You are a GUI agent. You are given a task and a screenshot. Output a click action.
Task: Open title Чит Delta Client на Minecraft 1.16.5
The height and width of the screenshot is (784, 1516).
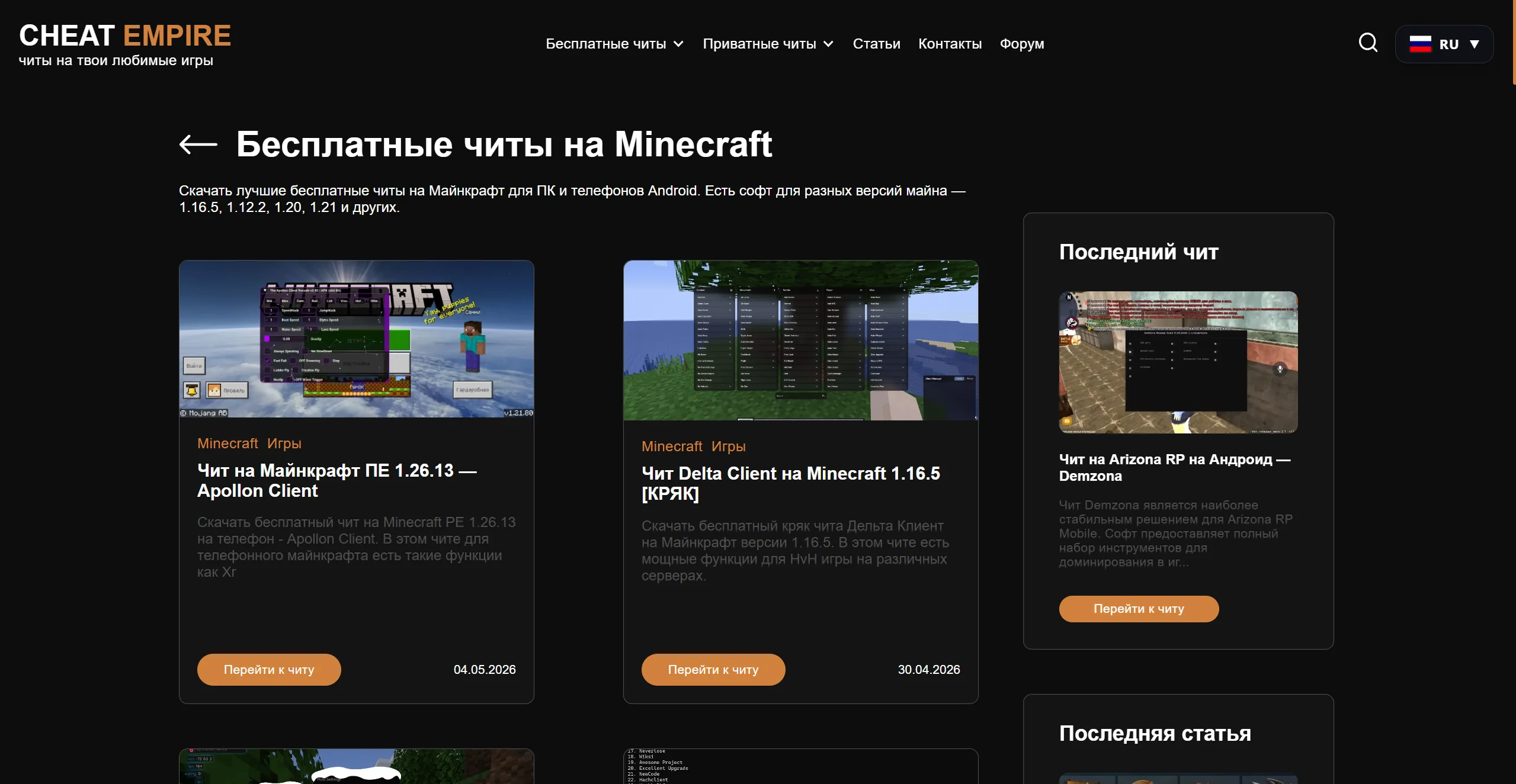[x=791, y=483]
